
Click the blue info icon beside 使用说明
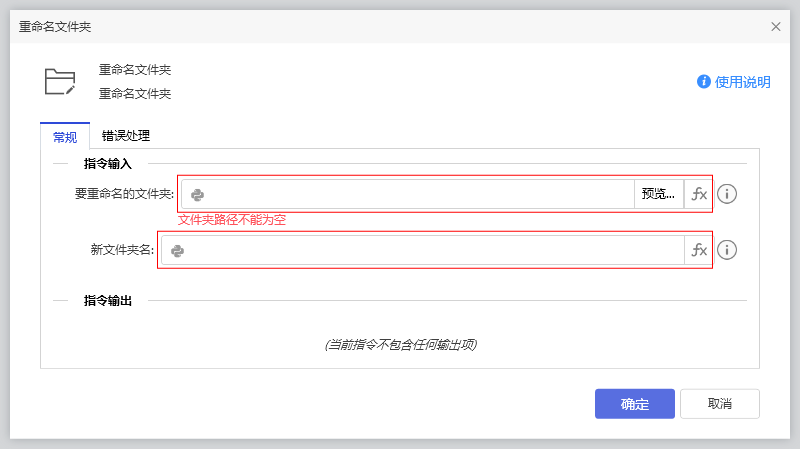pos(704,82)
